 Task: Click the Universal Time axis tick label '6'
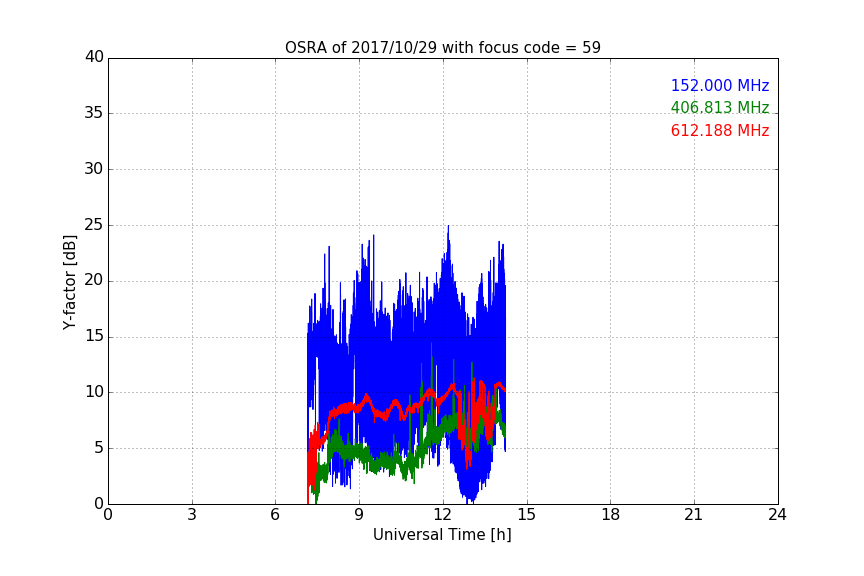point(275,515)
